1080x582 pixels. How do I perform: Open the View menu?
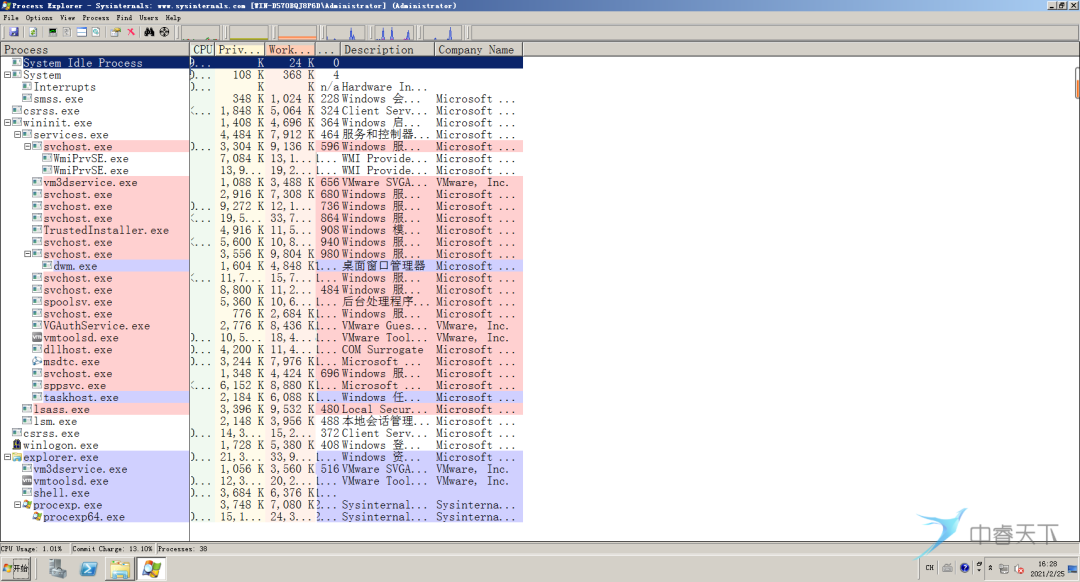(68, 18)
